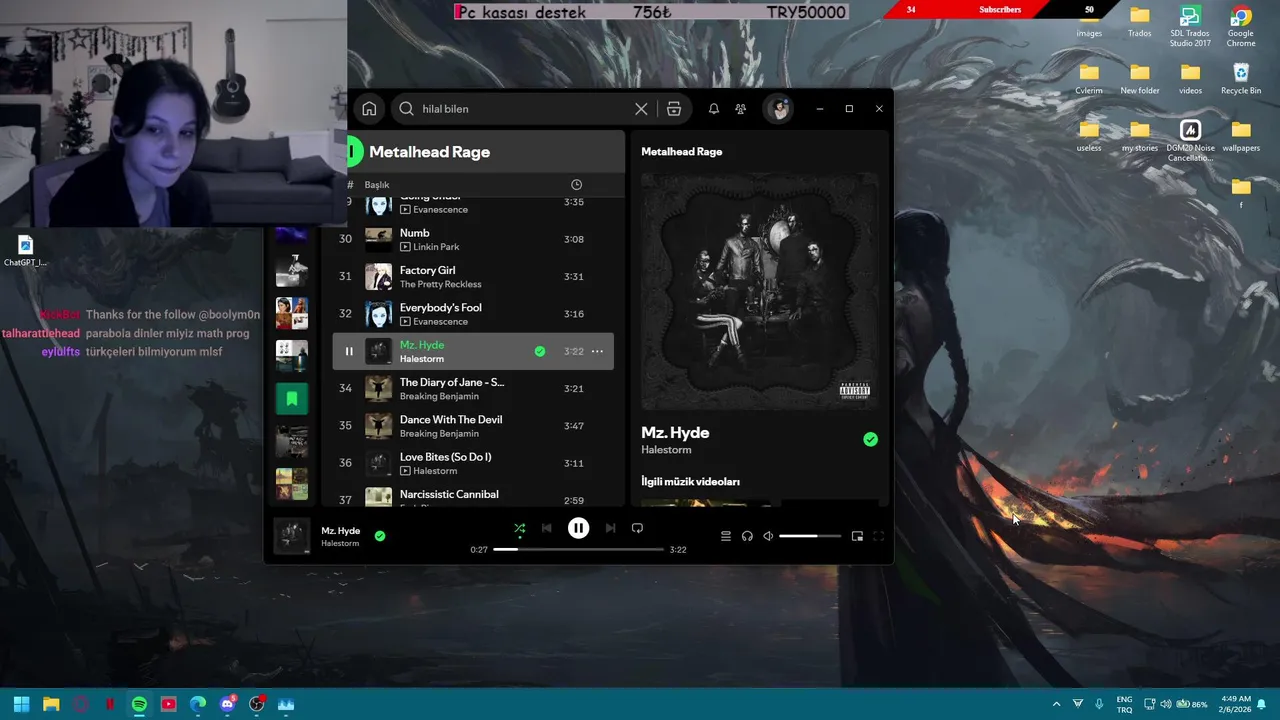1280x720 pixels.
Task: Click the now-playing bar album thumbnail
Action: 292,536
